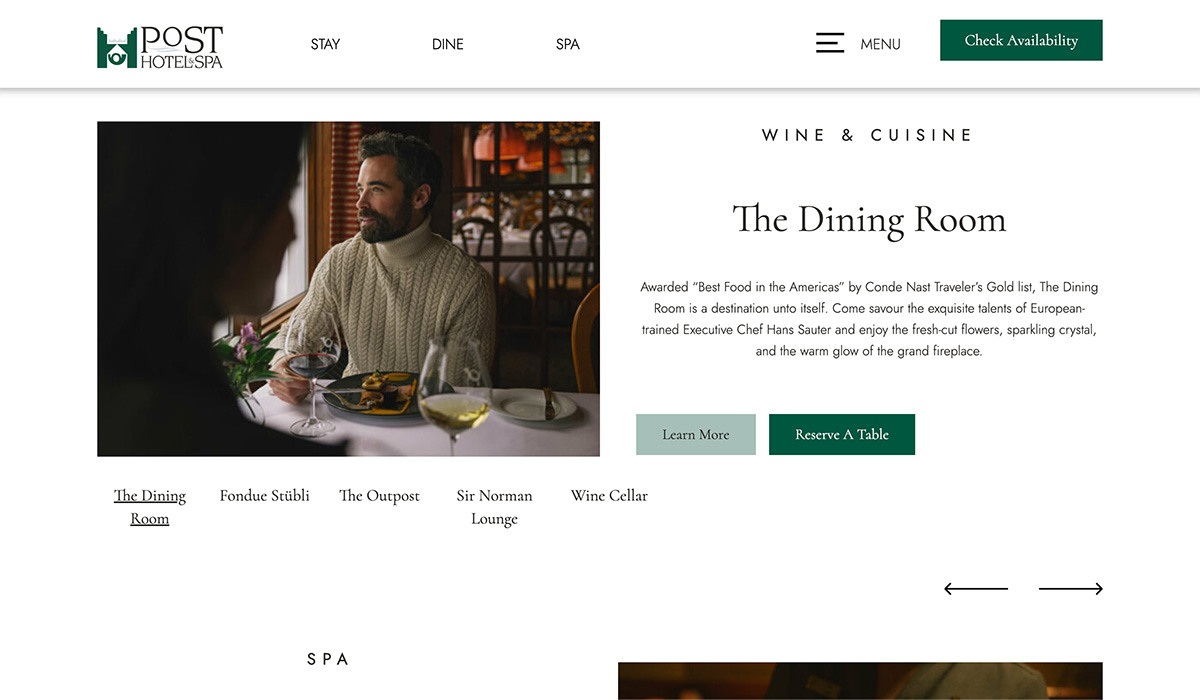Click the right arrow carousel icon
Screen dimensions: 1200x700
point(1070,589)
